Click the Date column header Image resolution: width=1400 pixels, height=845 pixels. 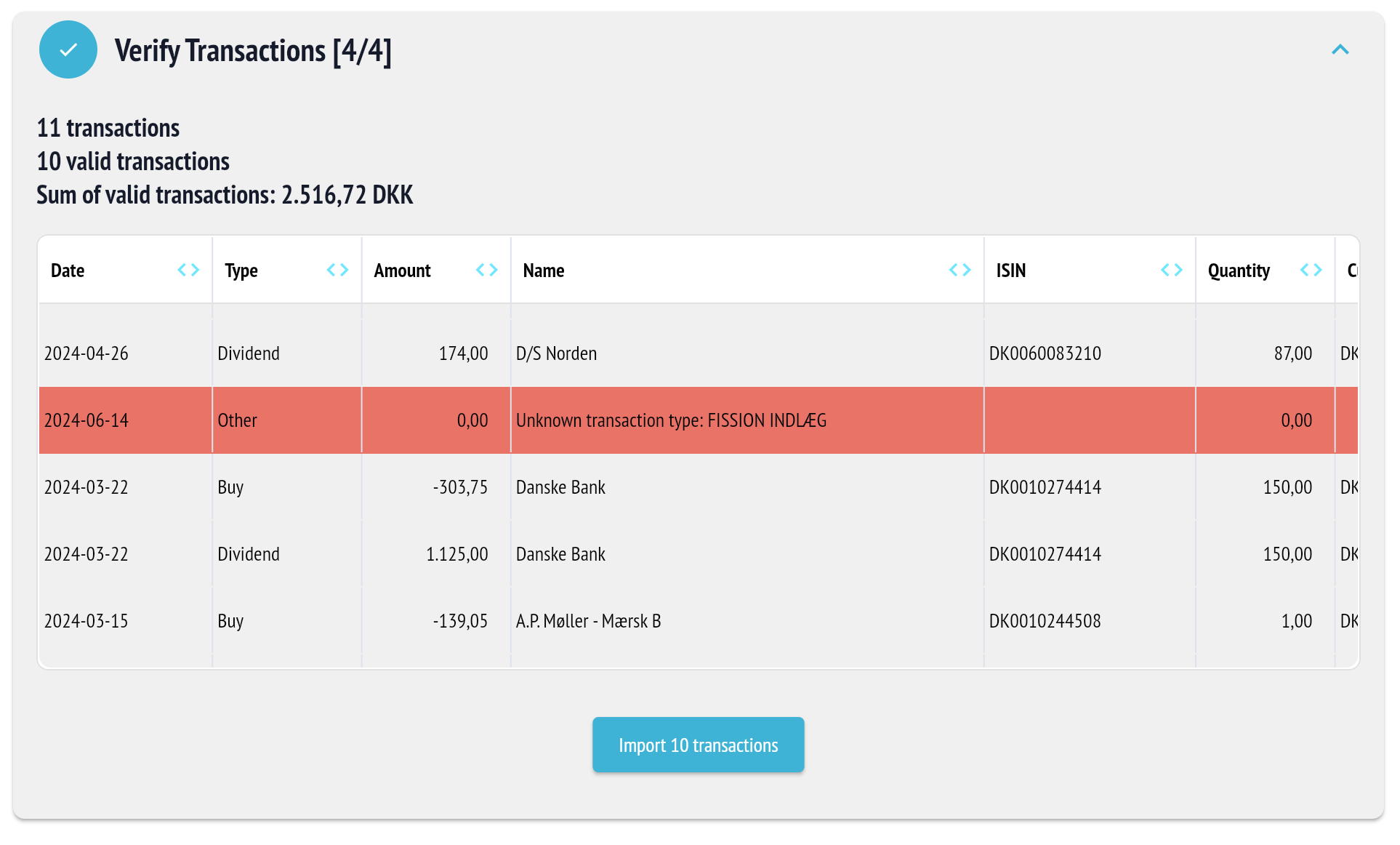pos(125,271)
